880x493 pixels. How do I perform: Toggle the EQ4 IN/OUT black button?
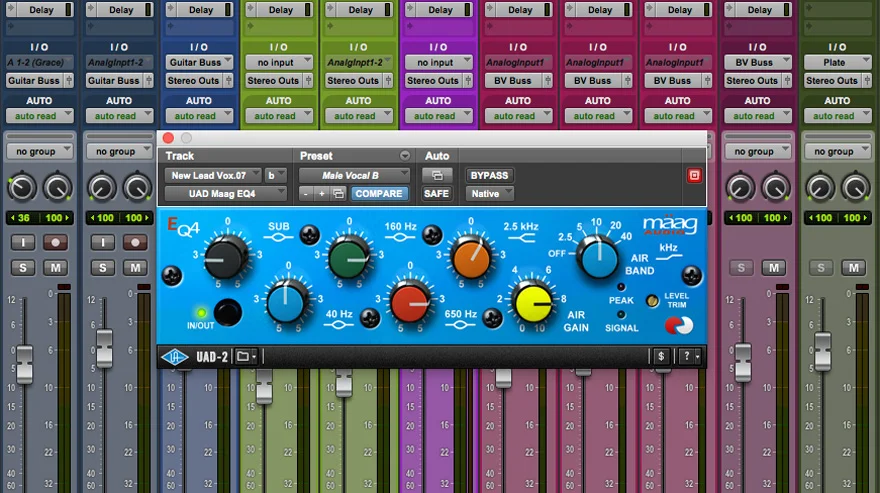(228, 313)
